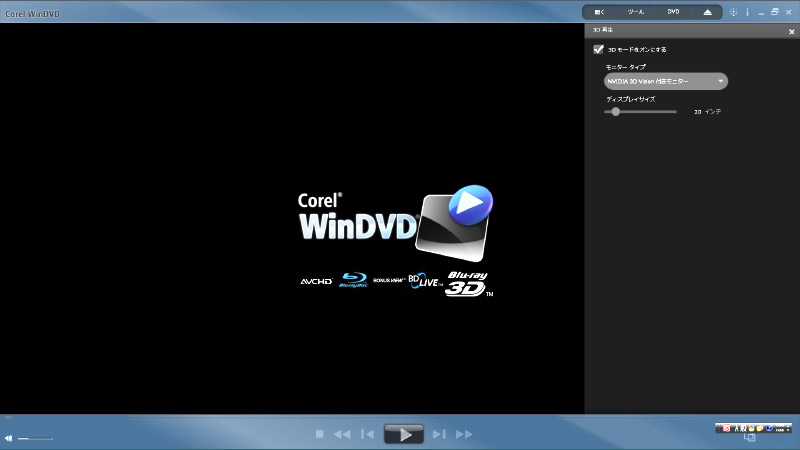The width and height of the screenshot is (800, 450).
Task: Skip to next chapter
Action: 439,434
